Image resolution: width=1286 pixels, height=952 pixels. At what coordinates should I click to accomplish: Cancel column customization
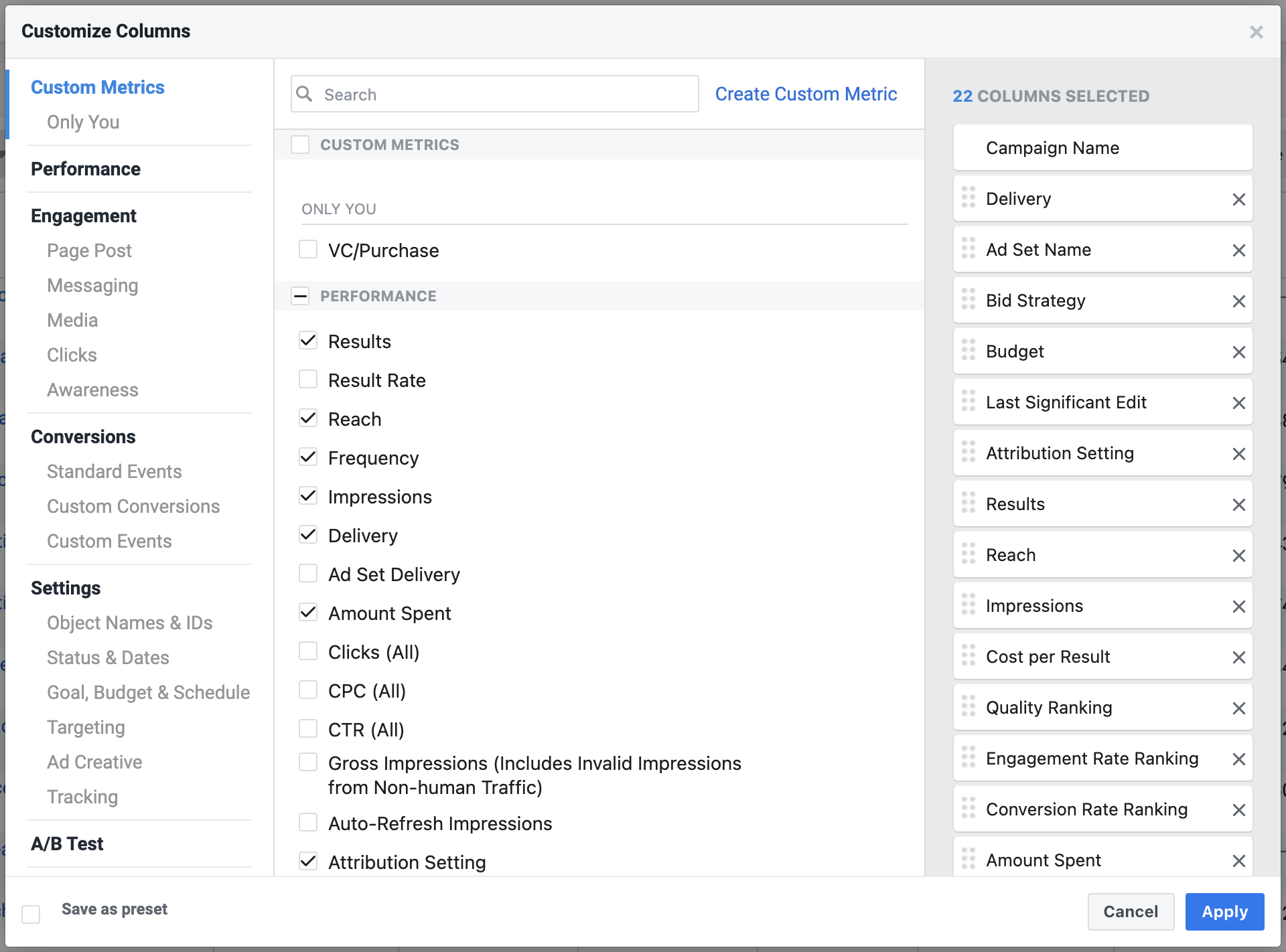point(1131,911)
